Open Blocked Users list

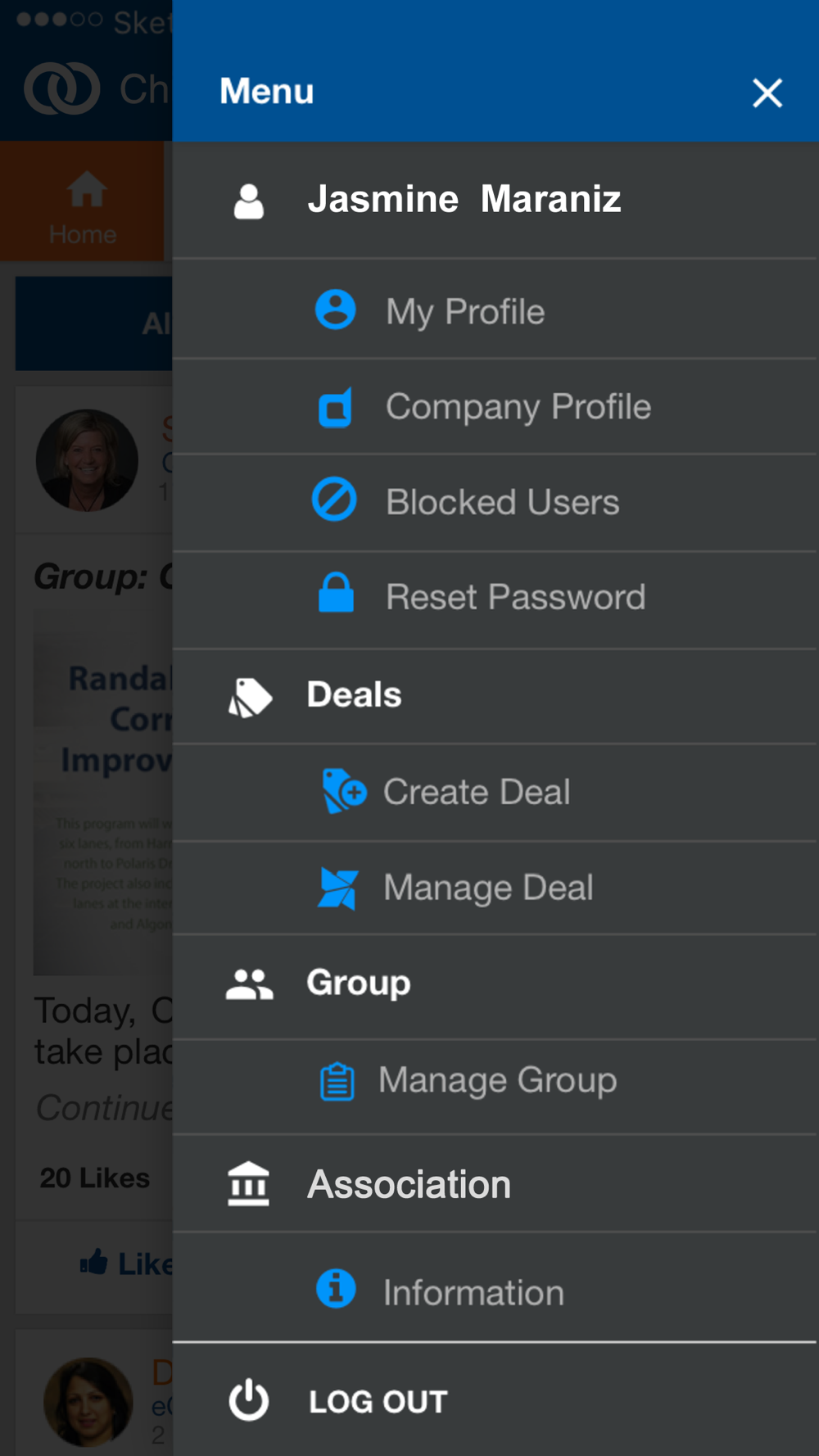coord(502,502)
